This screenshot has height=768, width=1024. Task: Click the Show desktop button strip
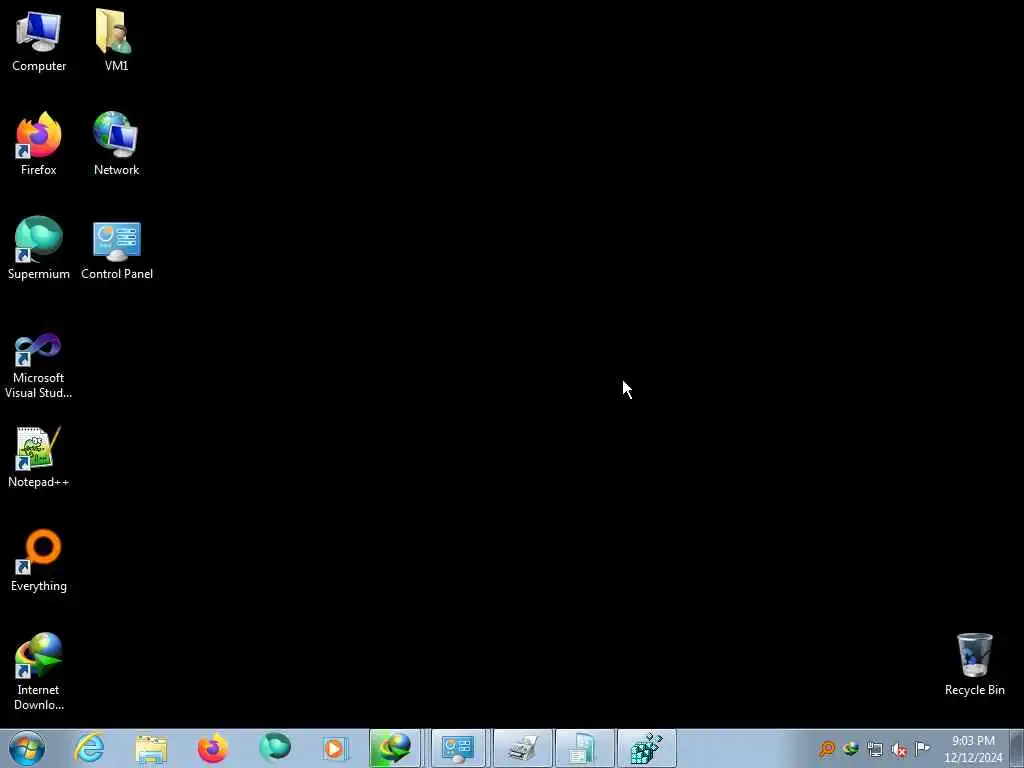point(1017,748)
